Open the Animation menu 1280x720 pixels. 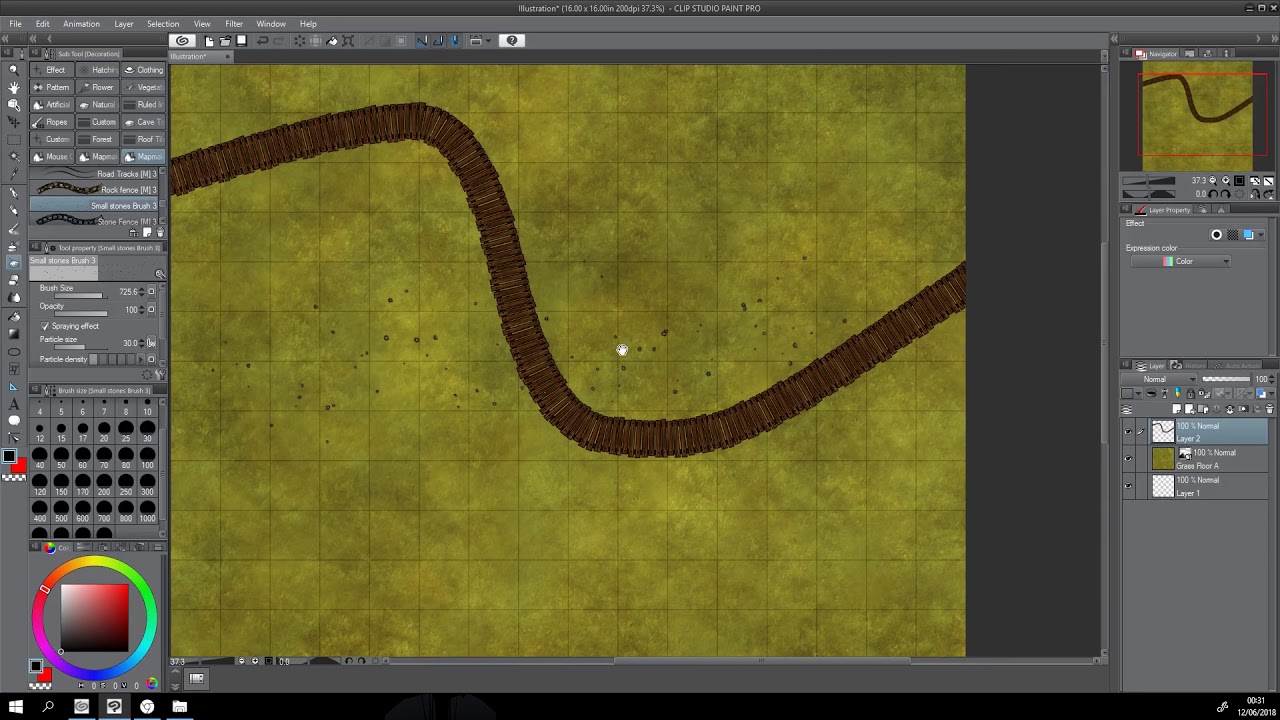tap(81, 24)
